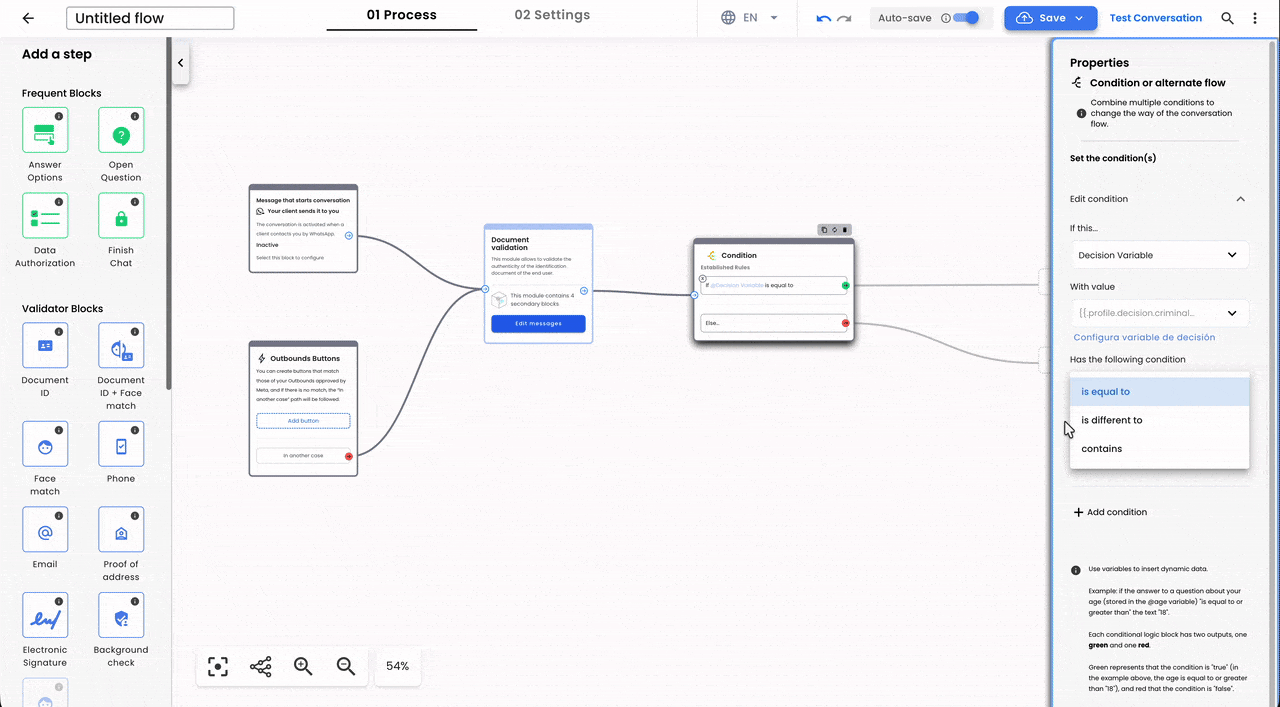The image size is (1280, 707).
Task: Switch to the 02 Settings tab
Action: point(552,15)
